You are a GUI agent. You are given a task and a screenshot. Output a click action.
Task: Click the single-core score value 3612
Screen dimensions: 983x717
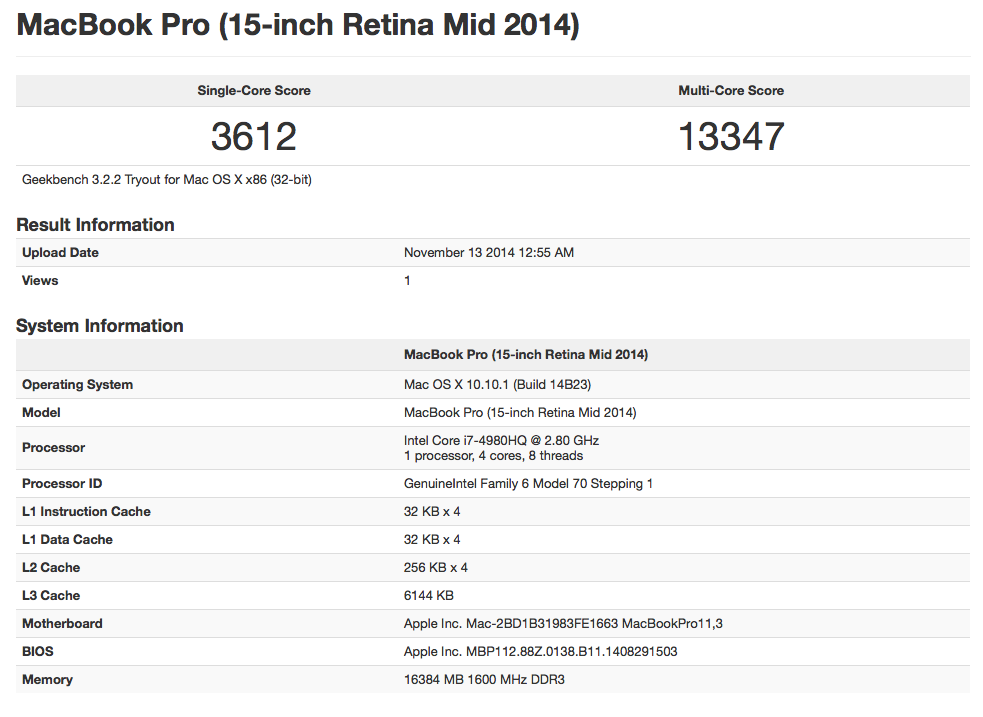click(x=253, y=136)
